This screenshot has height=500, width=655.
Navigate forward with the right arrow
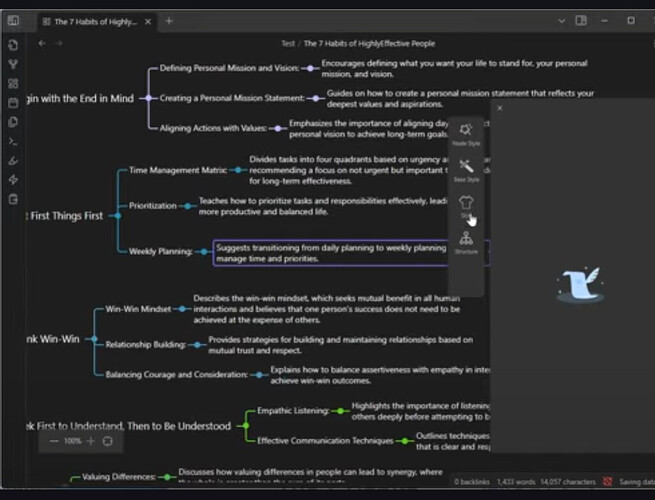59,43
